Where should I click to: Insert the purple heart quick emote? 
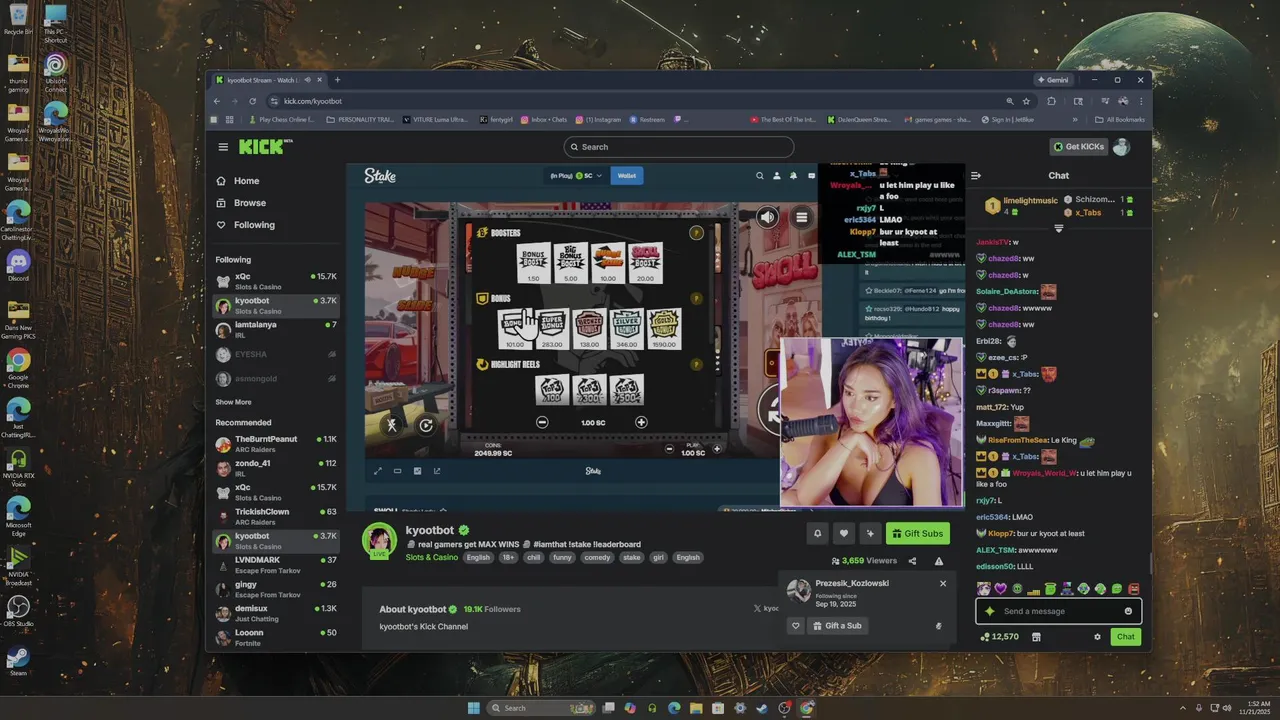1000,589
